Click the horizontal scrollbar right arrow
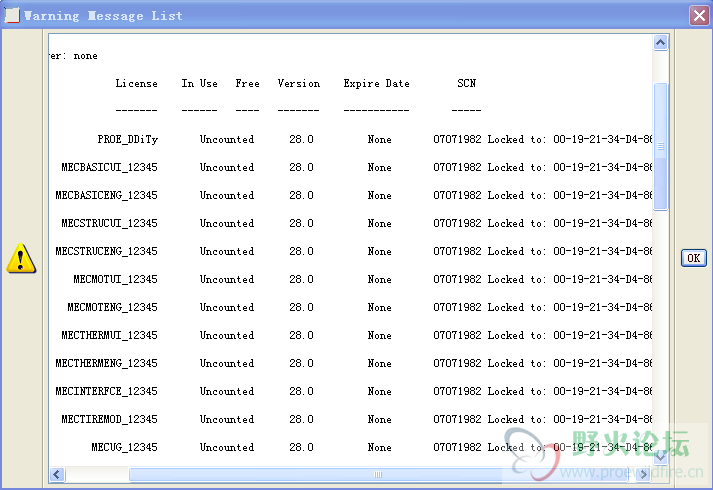The height and width of the screenshot is (490, 713). (643, 475)
